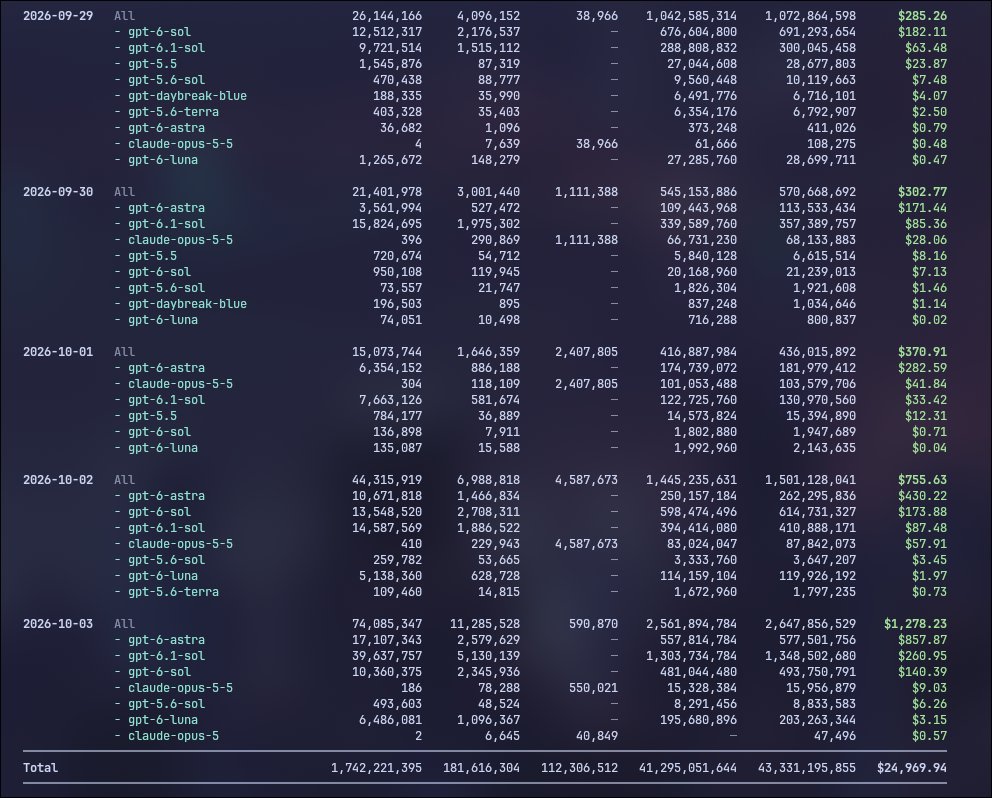
Task: Click gpt-6.1-sol in the $85.36 row
Action: point(166,224)
